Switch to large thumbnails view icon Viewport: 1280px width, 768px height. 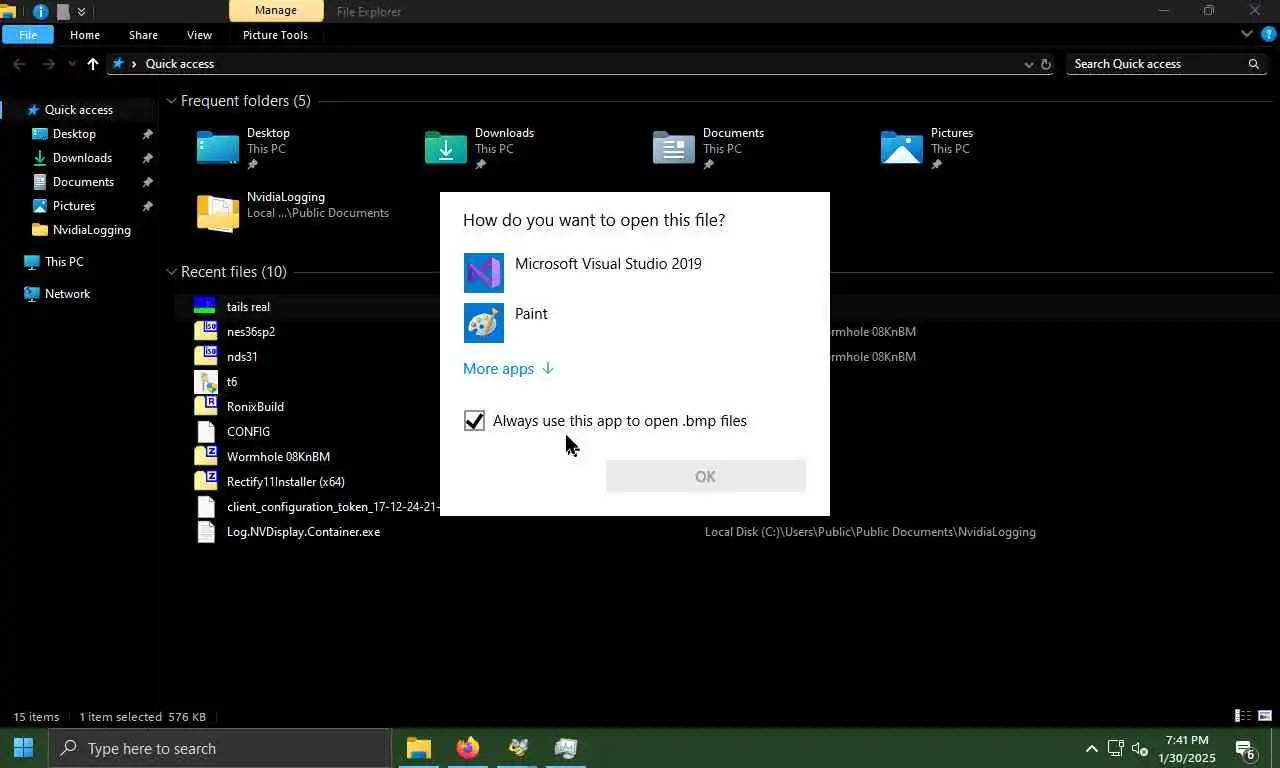(1265, 716)
